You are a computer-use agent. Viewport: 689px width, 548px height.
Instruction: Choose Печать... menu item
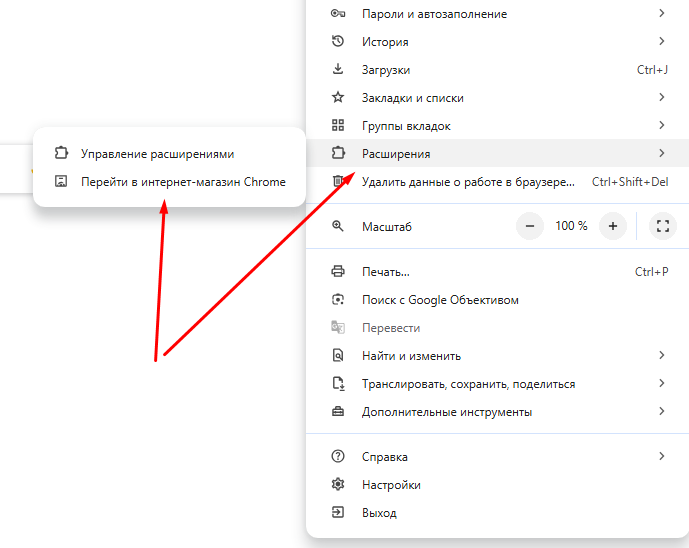click(x=497, y=272)
